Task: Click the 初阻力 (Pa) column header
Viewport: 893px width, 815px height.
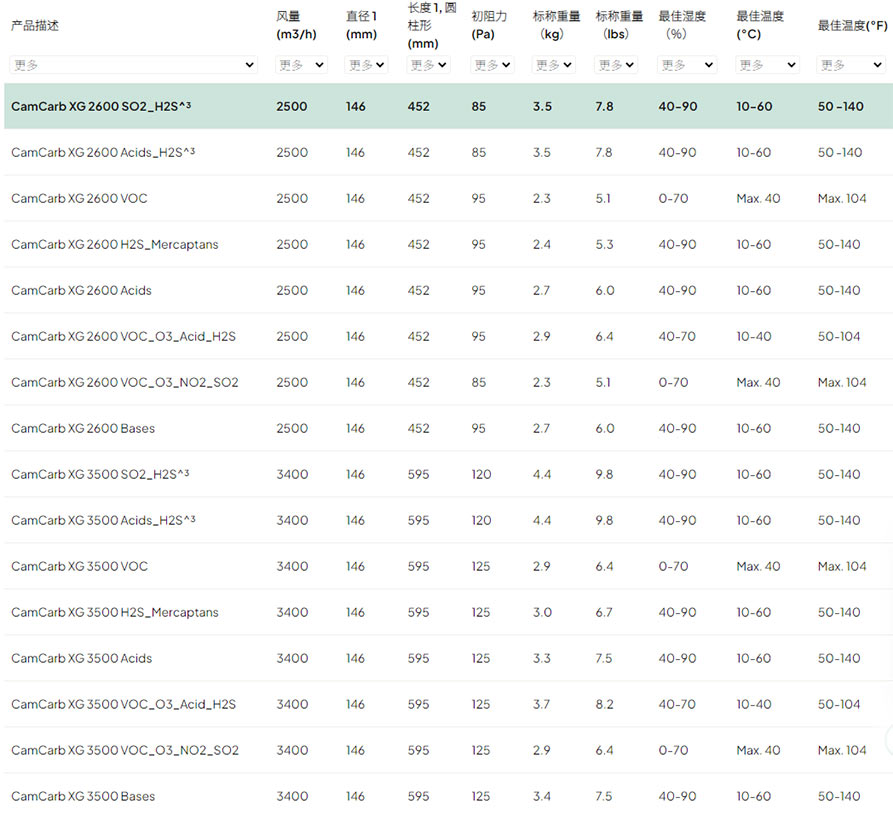Action: (489, 26)
